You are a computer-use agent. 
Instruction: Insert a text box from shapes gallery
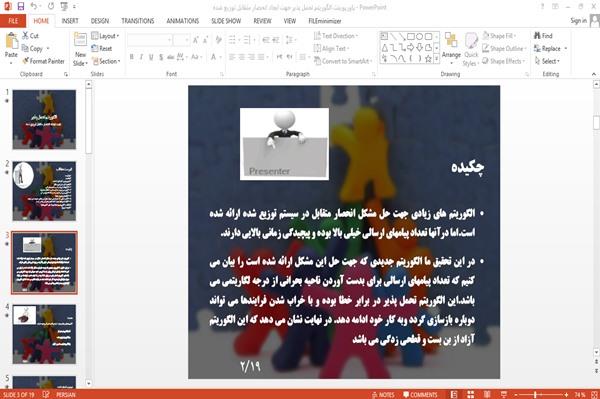[384, 37]
